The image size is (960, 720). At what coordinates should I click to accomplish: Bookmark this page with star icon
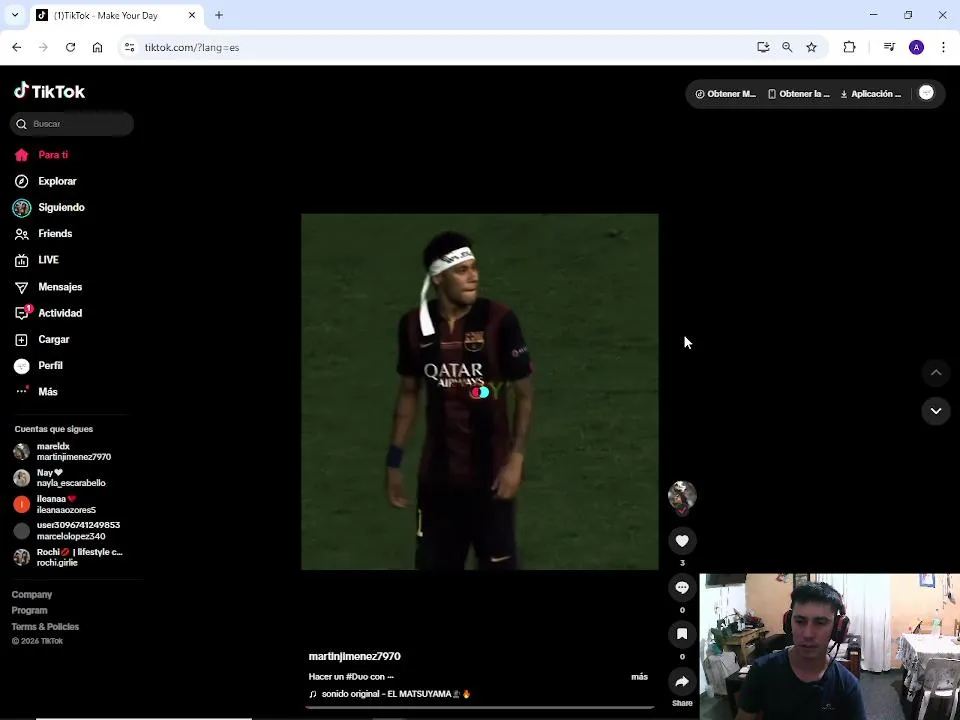click(811, 47)
